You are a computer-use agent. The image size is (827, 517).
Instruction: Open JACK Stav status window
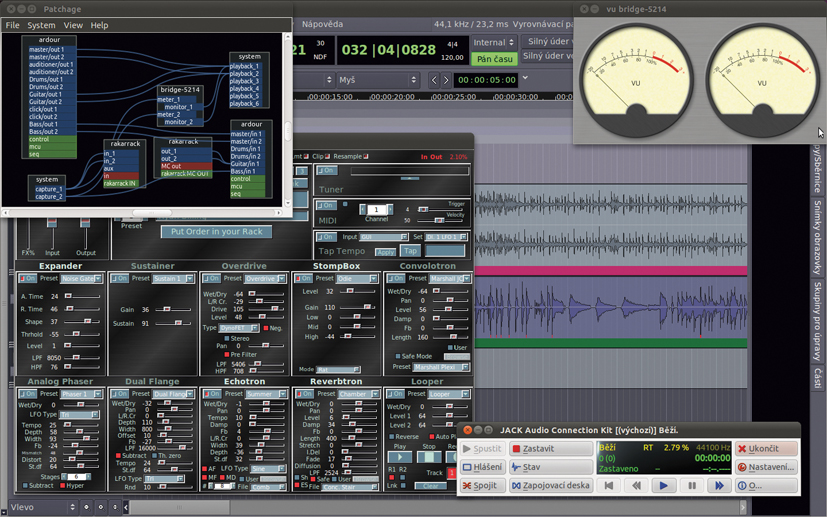pyautogui.click(x=551, y=467)
